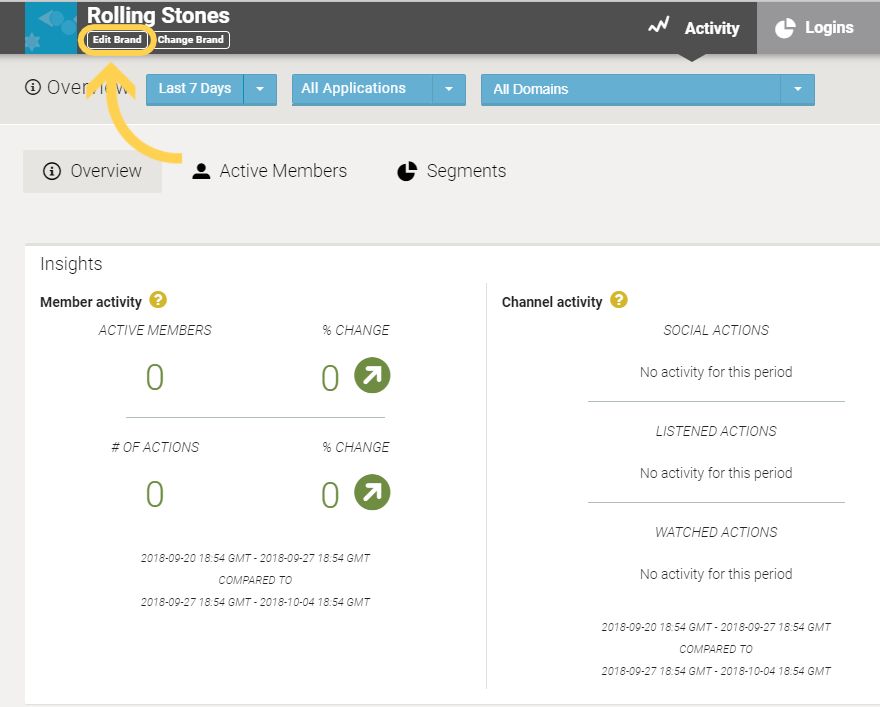The image size is (880, 707).
Task: Click the ACTIVE MEMBERS column label
Action: point(155,330)
